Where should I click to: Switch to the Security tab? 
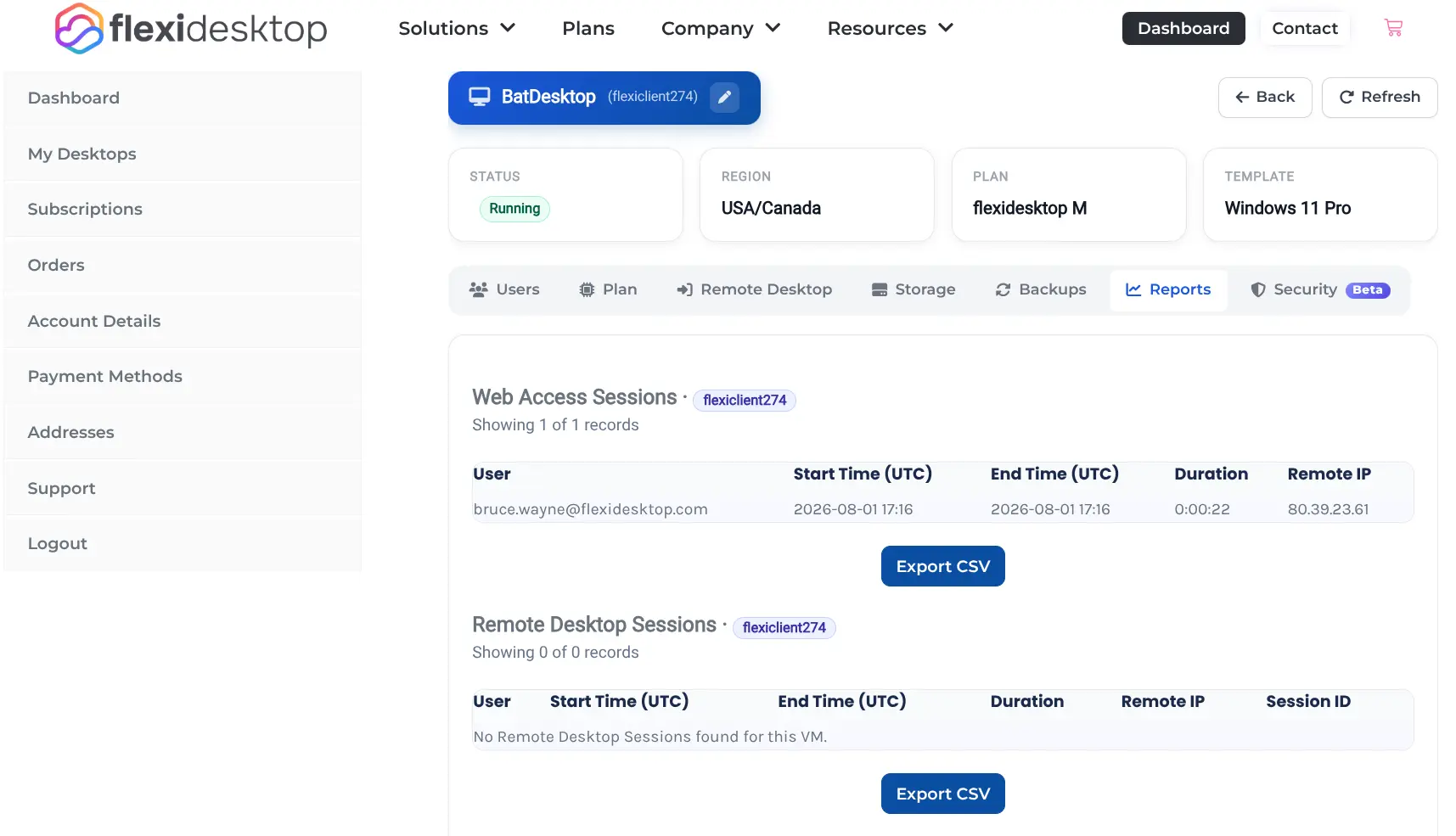(1320, 289)
